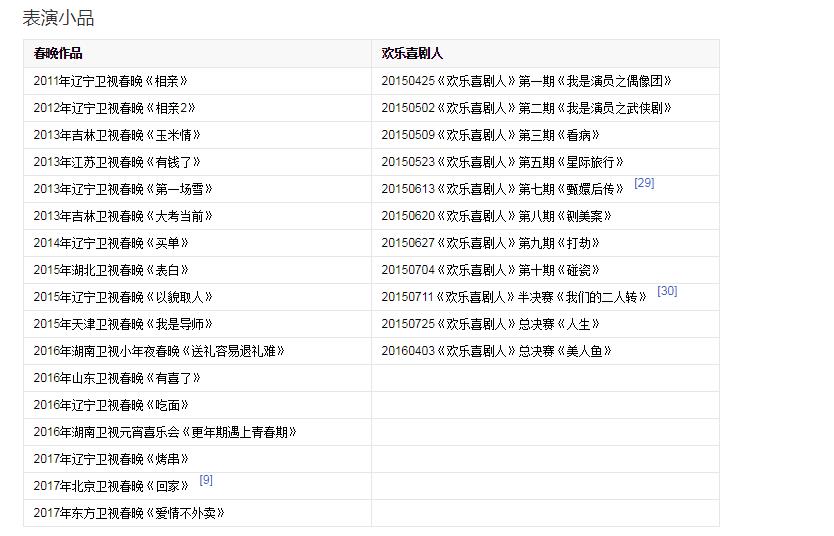Click the 2014年辽宁卫视春晚《买单》 entry

coord(111,243)
